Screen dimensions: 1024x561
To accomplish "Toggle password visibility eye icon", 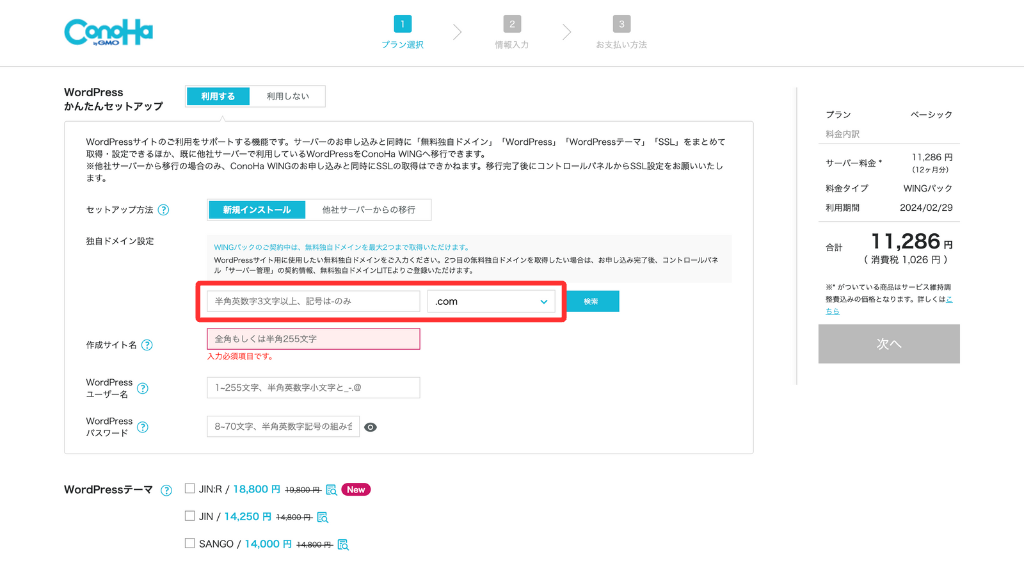I will (370, 427).
